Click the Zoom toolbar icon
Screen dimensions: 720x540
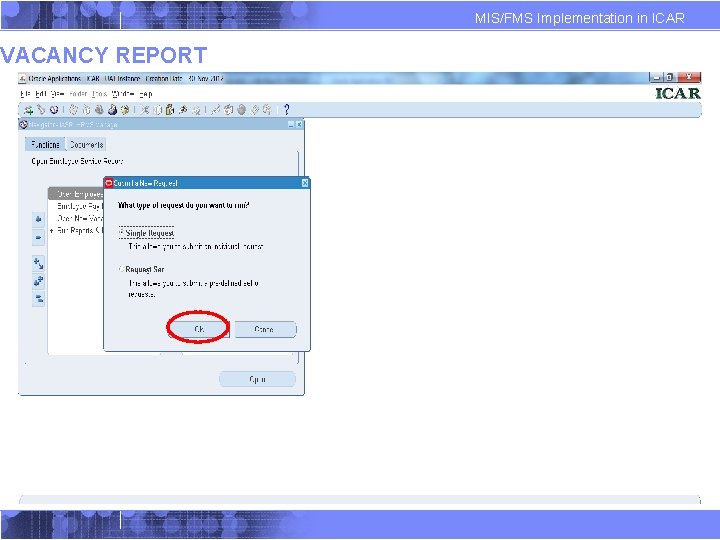pyautogui.click(x=229, y=110)
